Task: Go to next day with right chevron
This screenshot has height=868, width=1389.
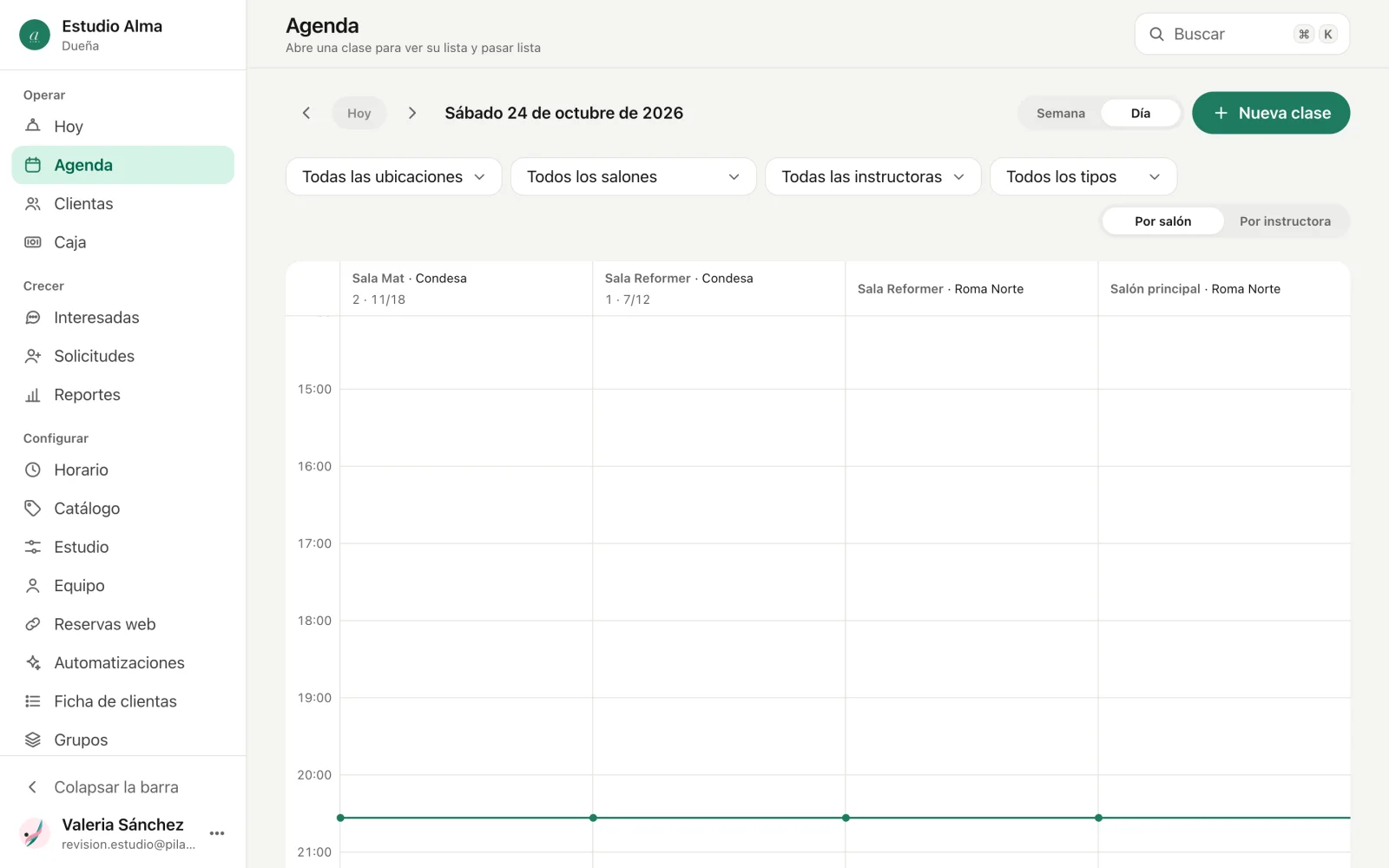Action: (412, 113)
